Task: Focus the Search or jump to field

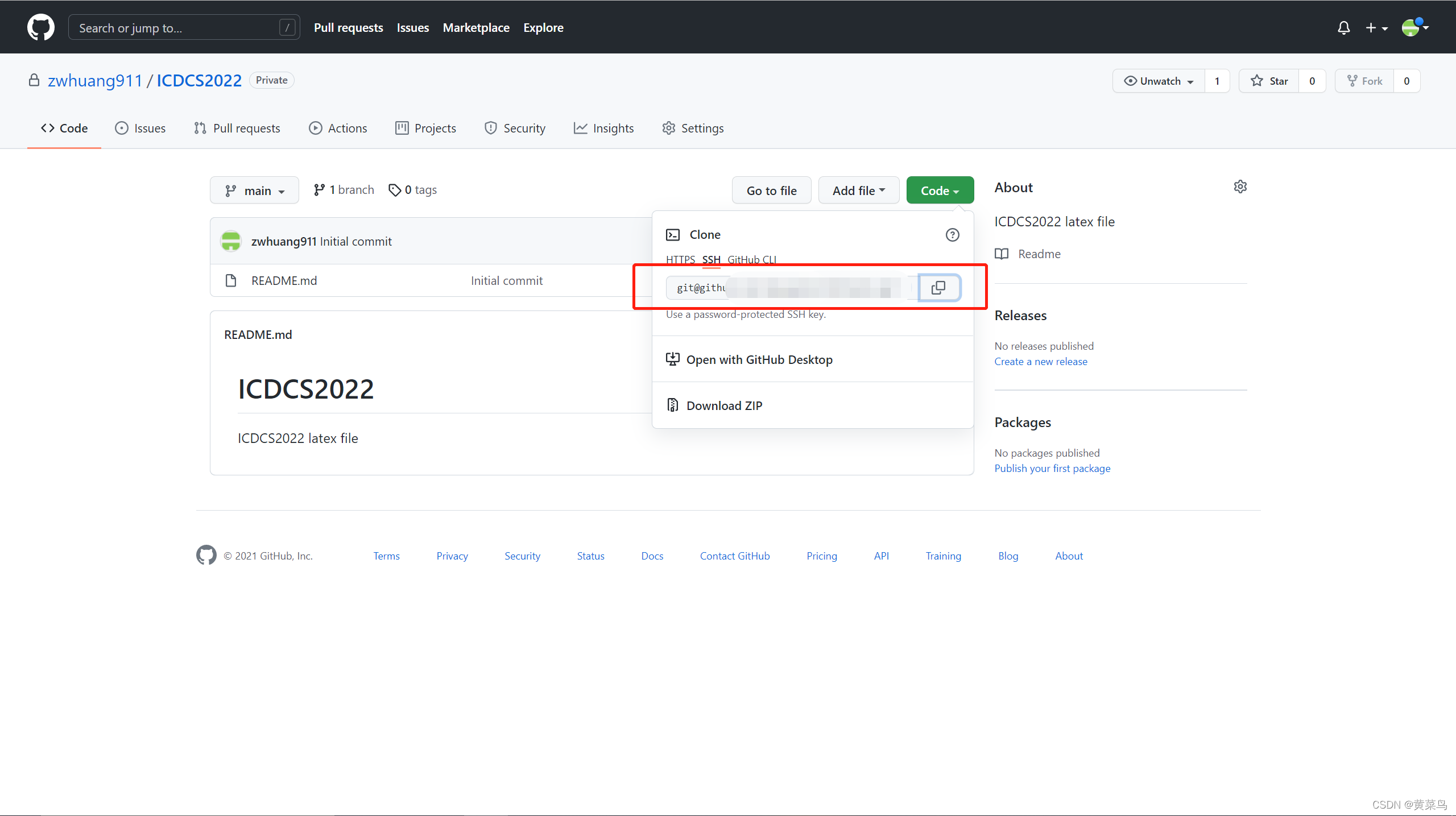Action: 184,27
